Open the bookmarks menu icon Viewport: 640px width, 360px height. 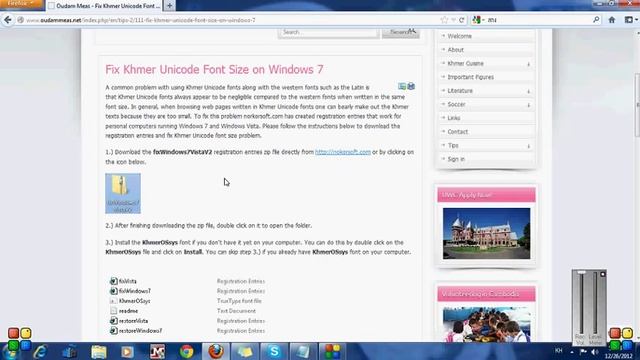coord(630,20)
